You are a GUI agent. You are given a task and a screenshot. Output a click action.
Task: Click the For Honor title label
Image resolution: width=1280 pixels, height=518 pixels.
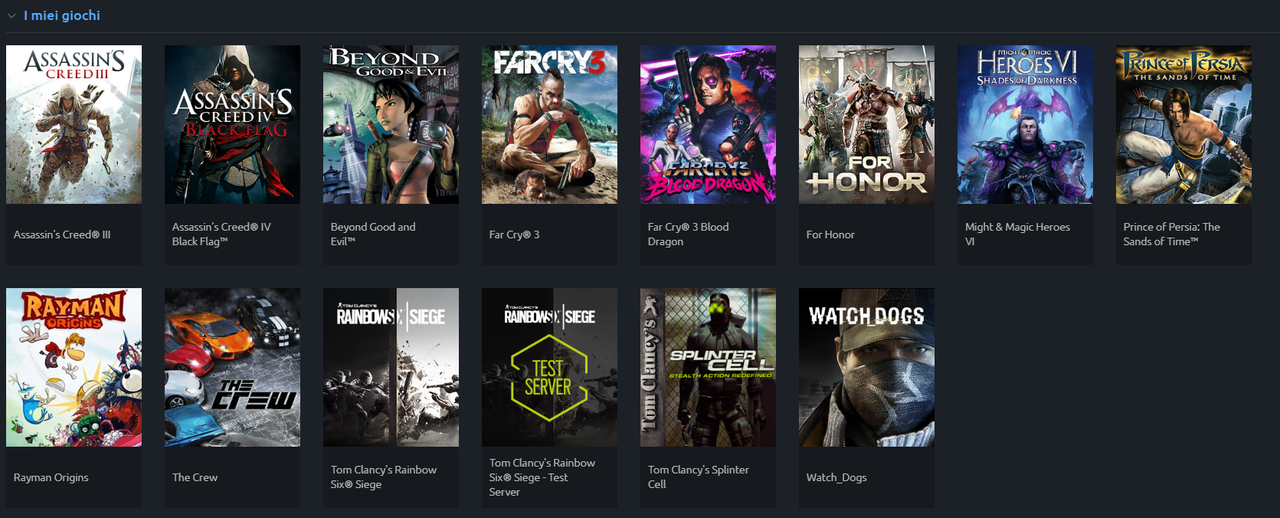point(830,235)
